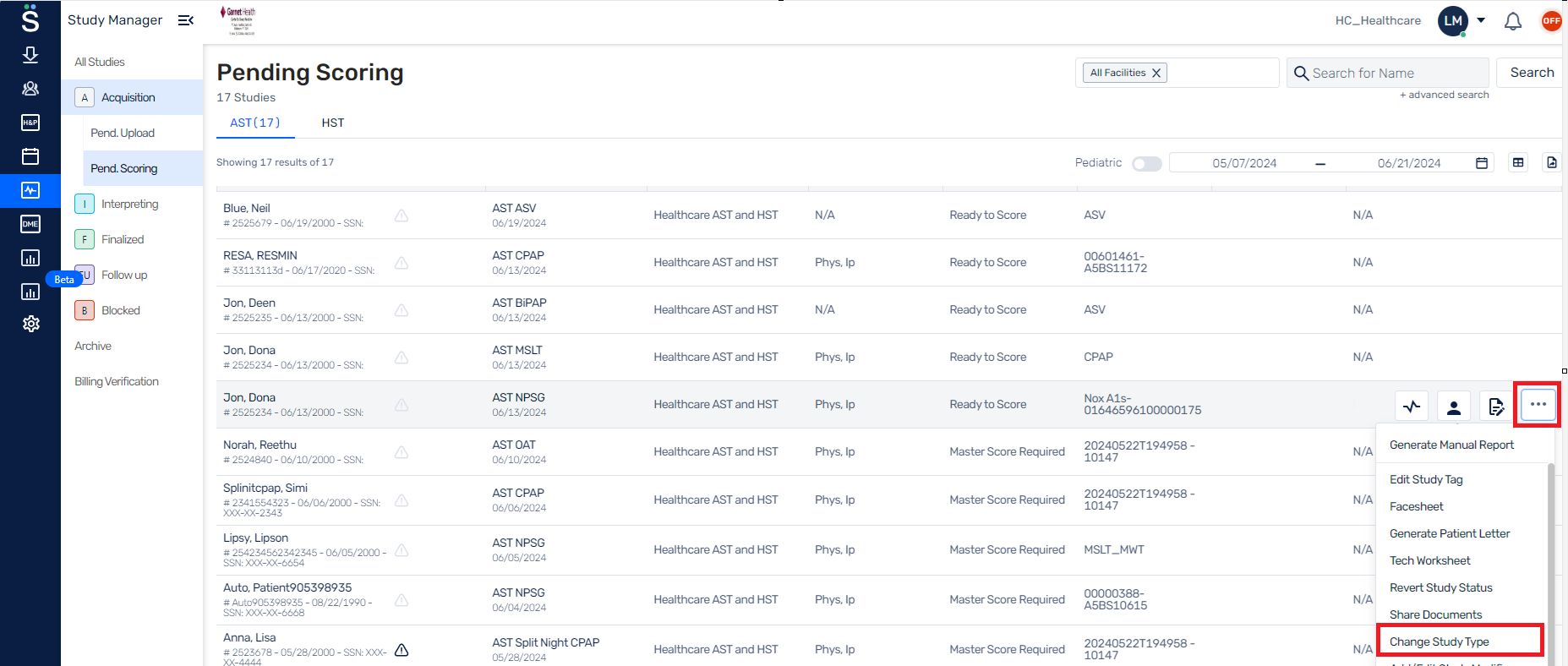Collapse the Acquisition navigation section
This screenshot has height=666, width=1568.
click(x=132, y=97)
